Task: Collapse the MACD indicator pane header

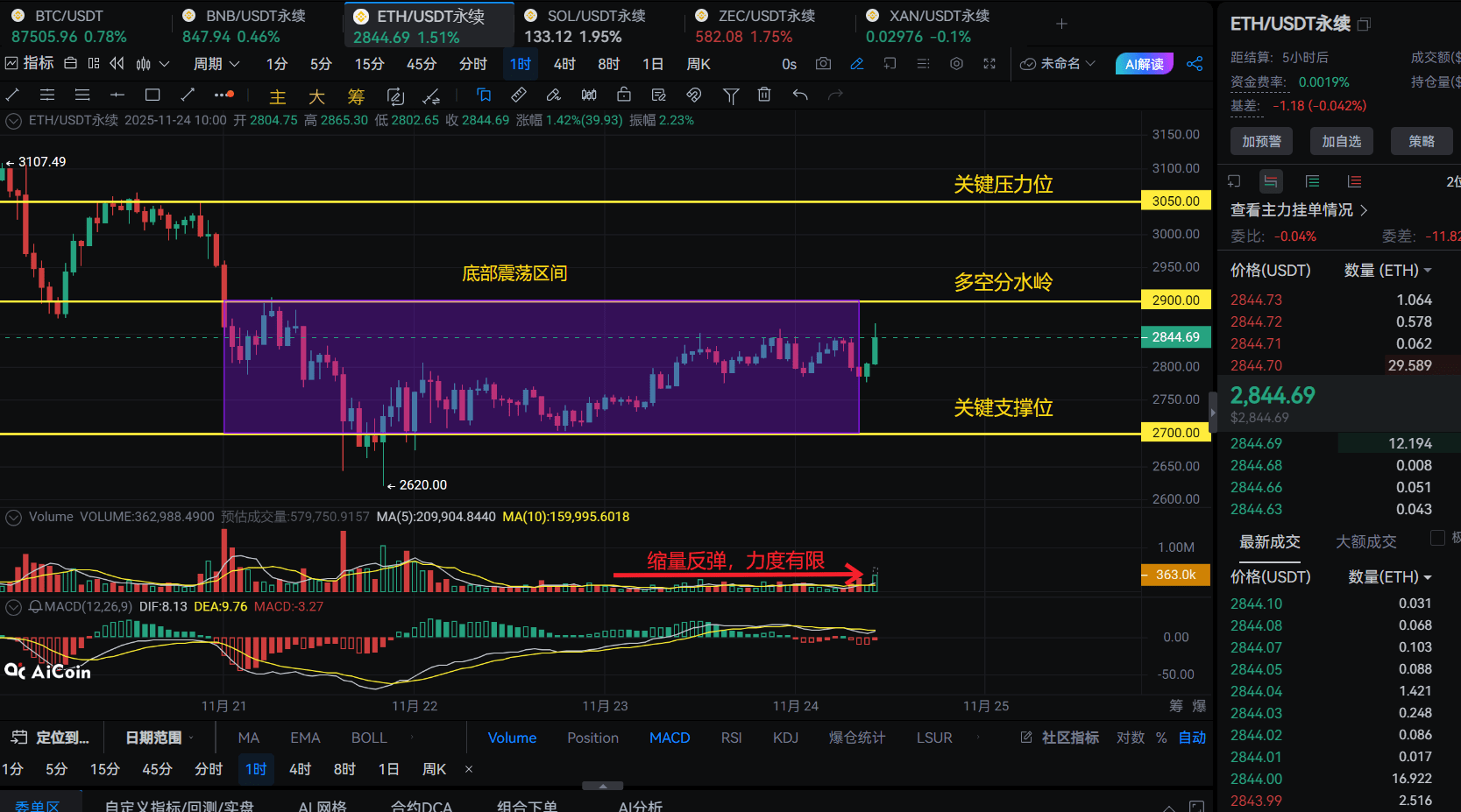Action: point(13,607)
